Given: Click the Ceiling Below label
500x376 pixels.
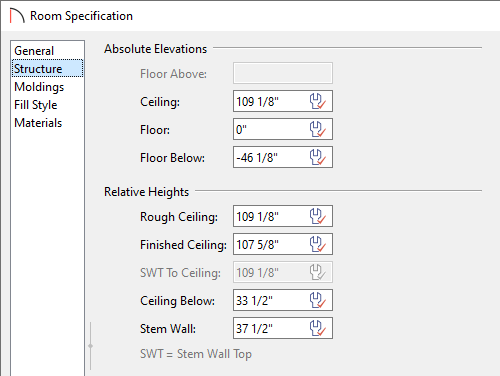Looking at the screenshot, I should coord(177,301).
